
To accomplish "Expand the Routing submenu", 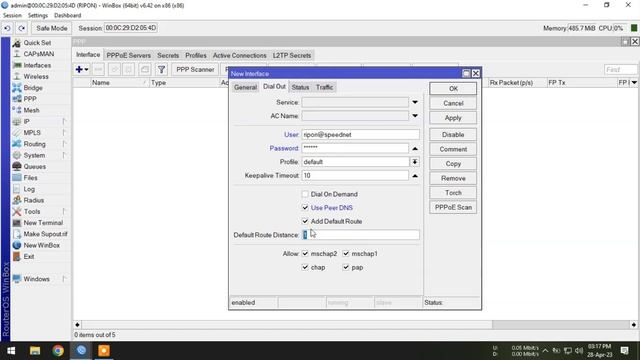I will coord(64,144).
